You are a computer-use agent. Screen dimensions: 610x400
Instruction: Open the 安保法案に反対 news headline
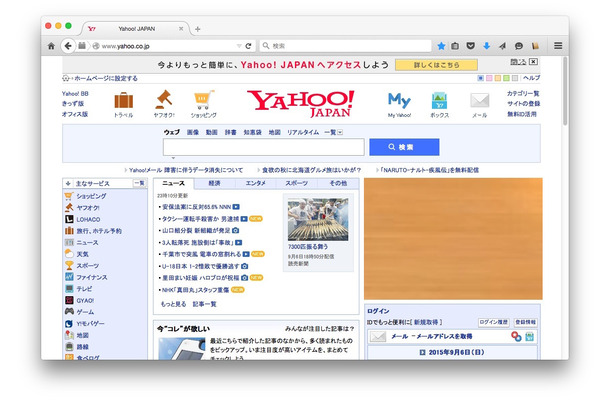(x=196, y=207)
